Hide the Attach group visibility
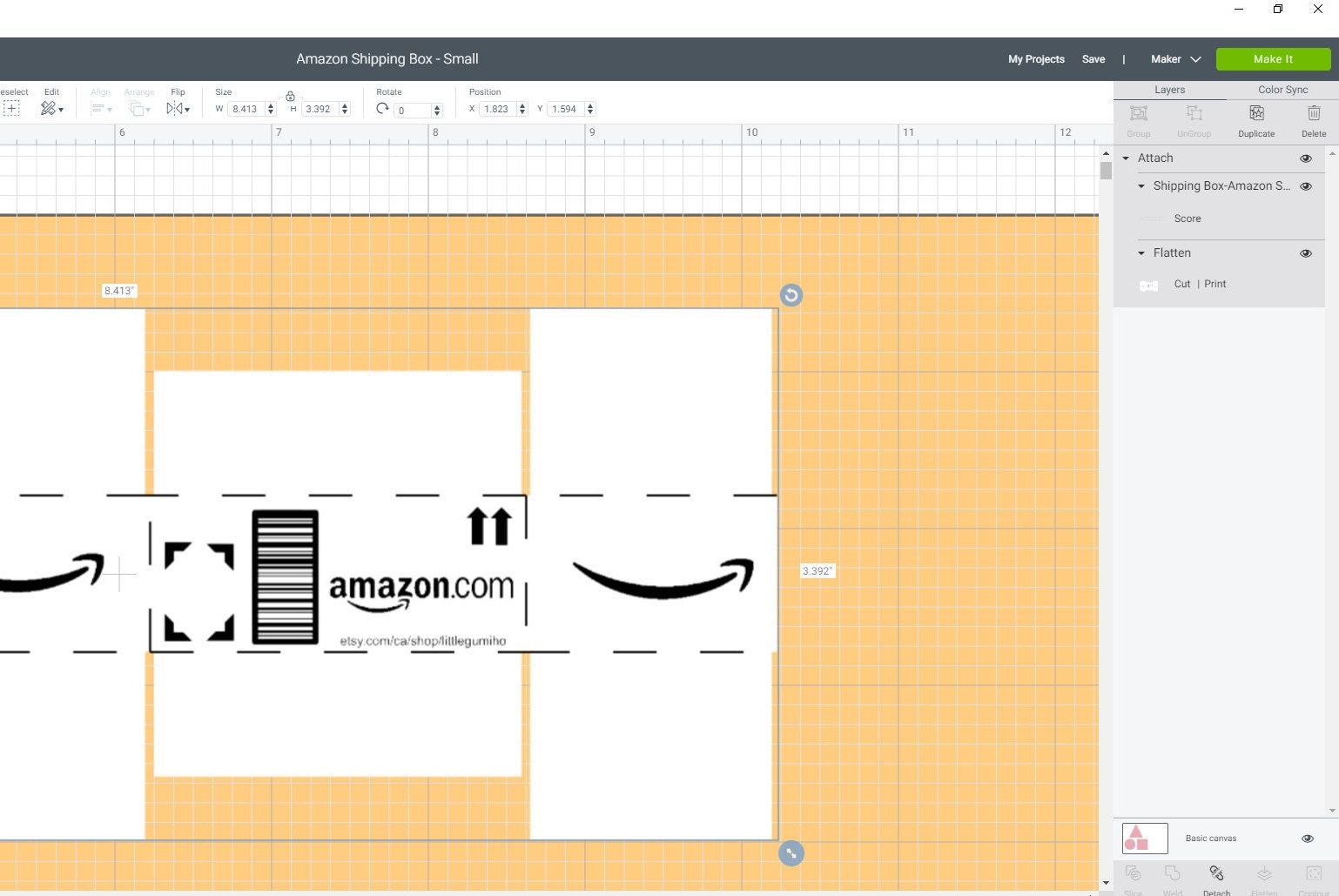Image resolution: width=1339 pixels, height=896 pixels. (1306, 158)
